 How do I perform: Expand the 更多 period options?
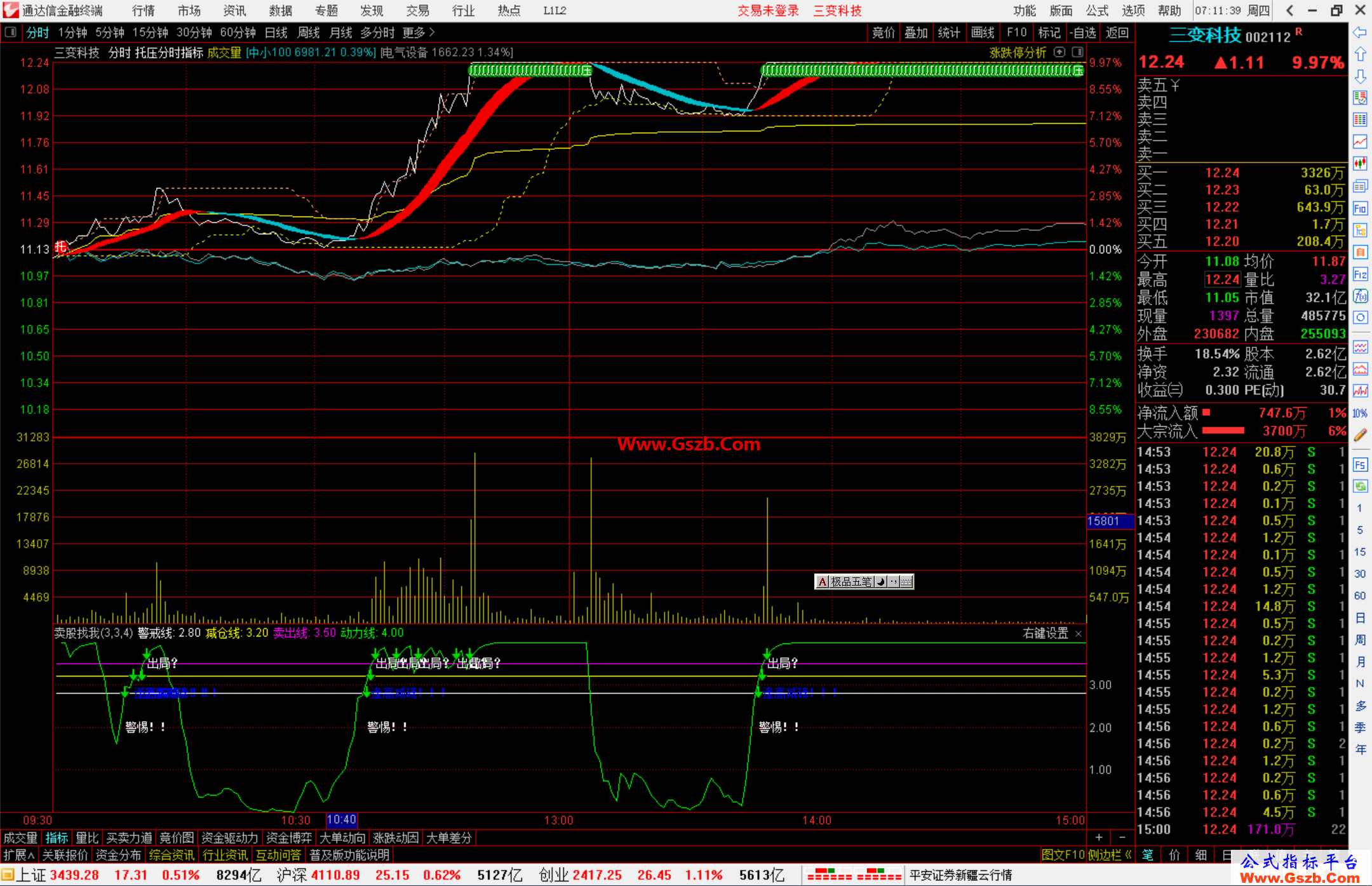pyautogui.click(x=418, y=32)
